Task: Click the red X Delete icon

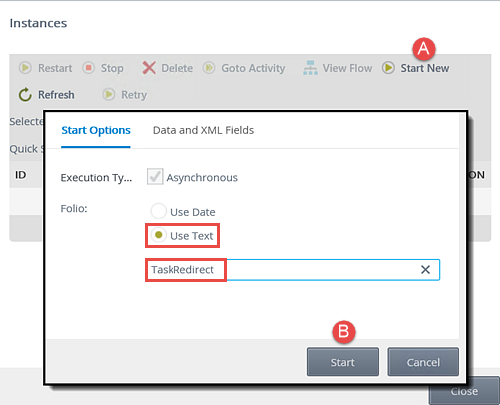Action: pos(149,68)
